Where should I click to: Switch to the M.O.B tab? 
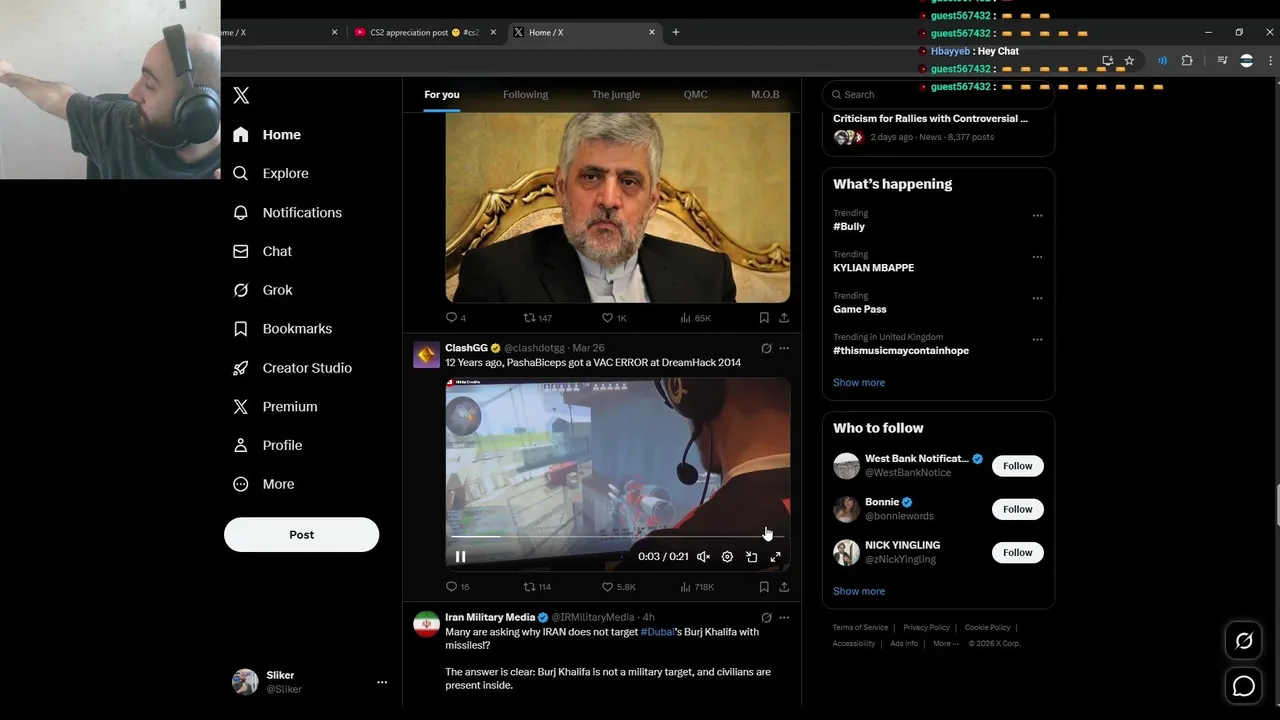click(x=765, y=95)
